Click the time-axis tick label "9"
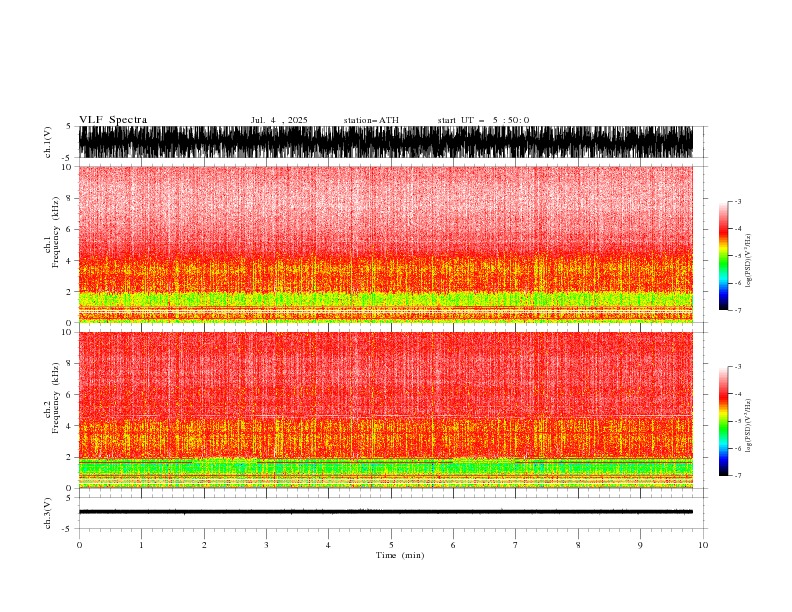The height and width of the screenshot is (612, 792). 640,545
